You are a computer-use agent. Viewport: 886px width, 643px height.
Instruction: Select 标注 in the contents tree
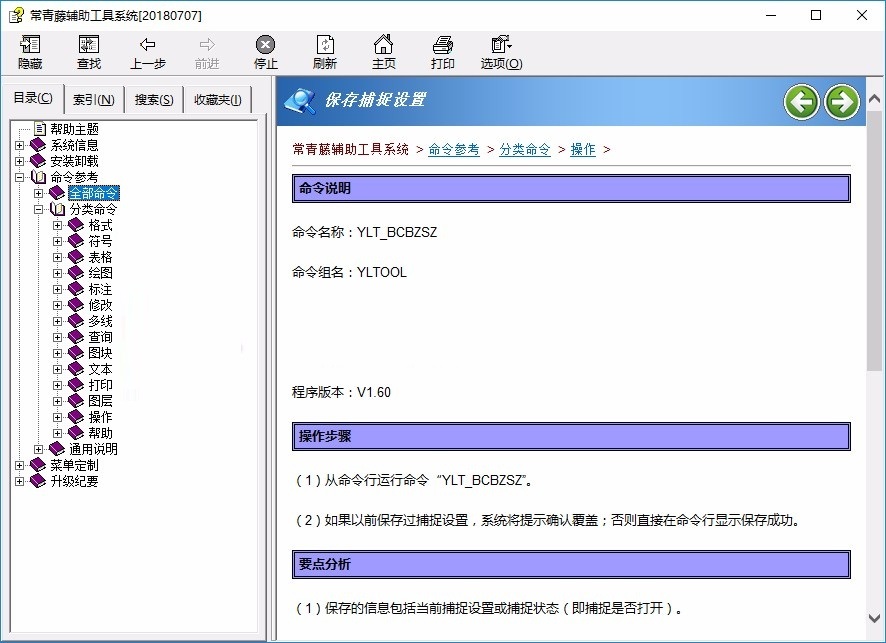101,289
